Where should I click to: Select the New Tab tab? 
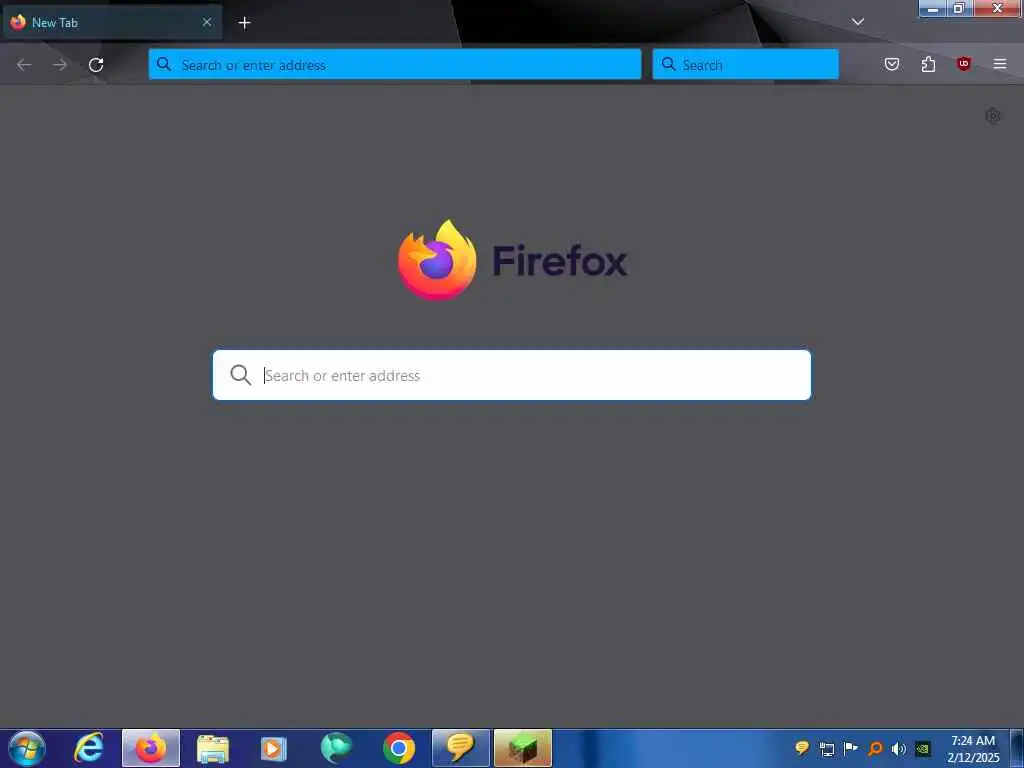tap(112, 23)
